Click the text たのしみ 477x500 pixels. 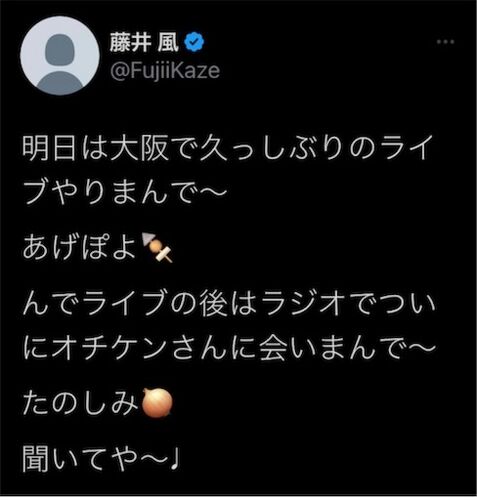[80, 403]
